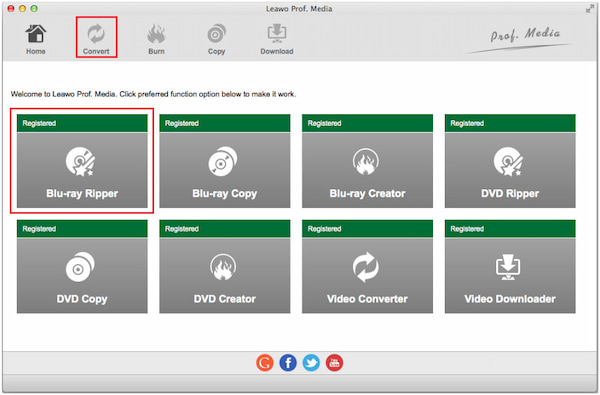Image resolution: width=600 pixels, height=395 pixels.
Task: Open the Home toolbar icon
Action: click(x=36, y=39)
